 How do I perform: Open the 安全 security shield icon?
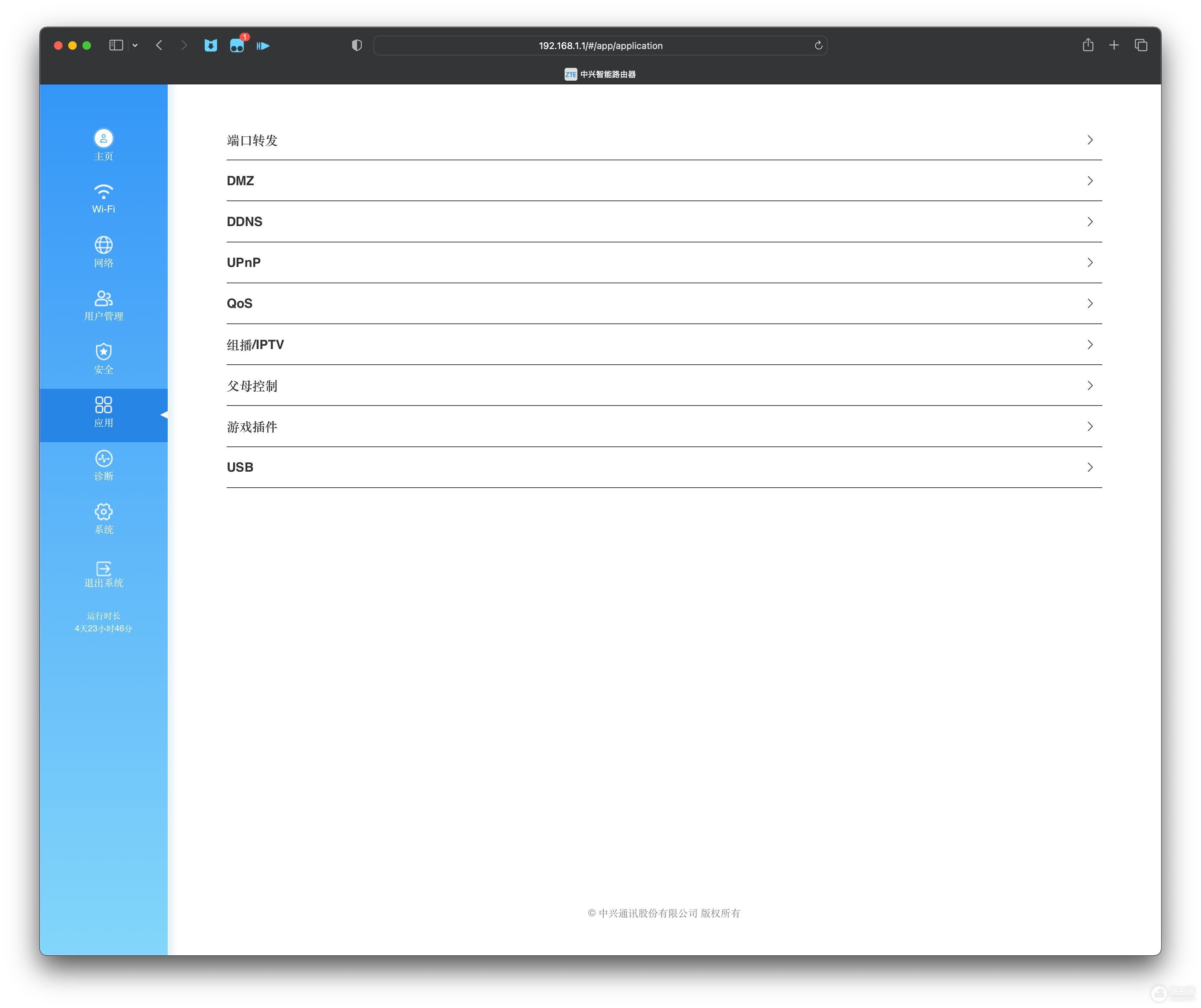click(x=103, y=351)
